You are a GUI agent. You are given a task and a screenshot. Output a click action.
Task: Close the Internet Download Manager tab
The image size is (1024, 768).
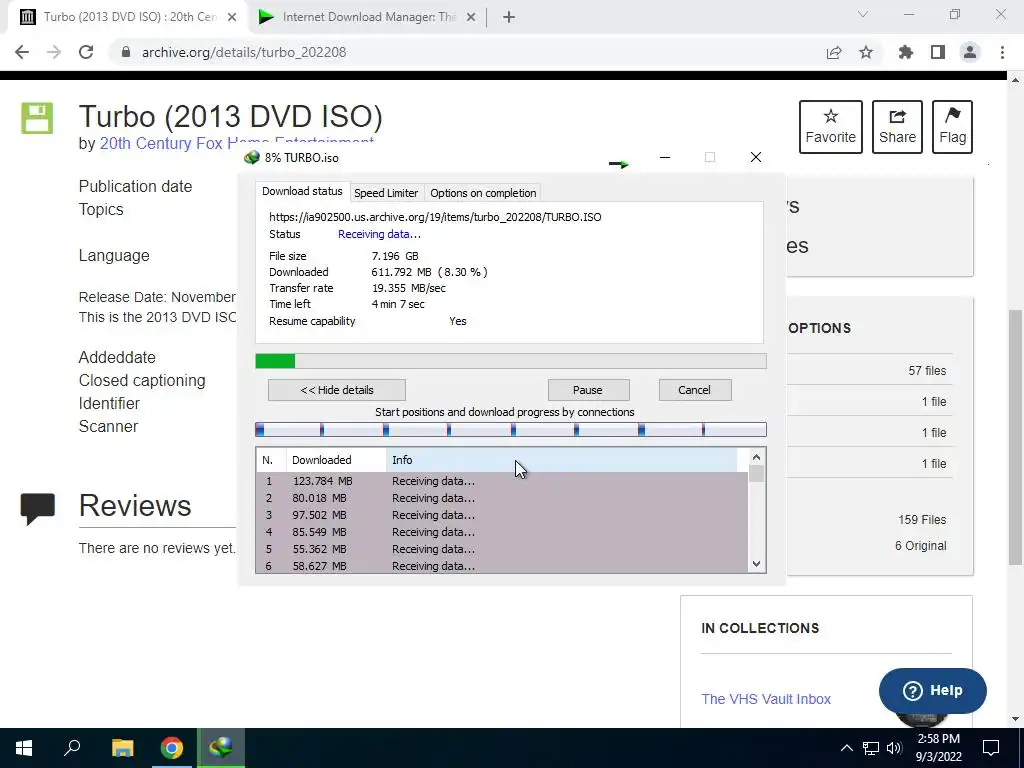(471, 17)
